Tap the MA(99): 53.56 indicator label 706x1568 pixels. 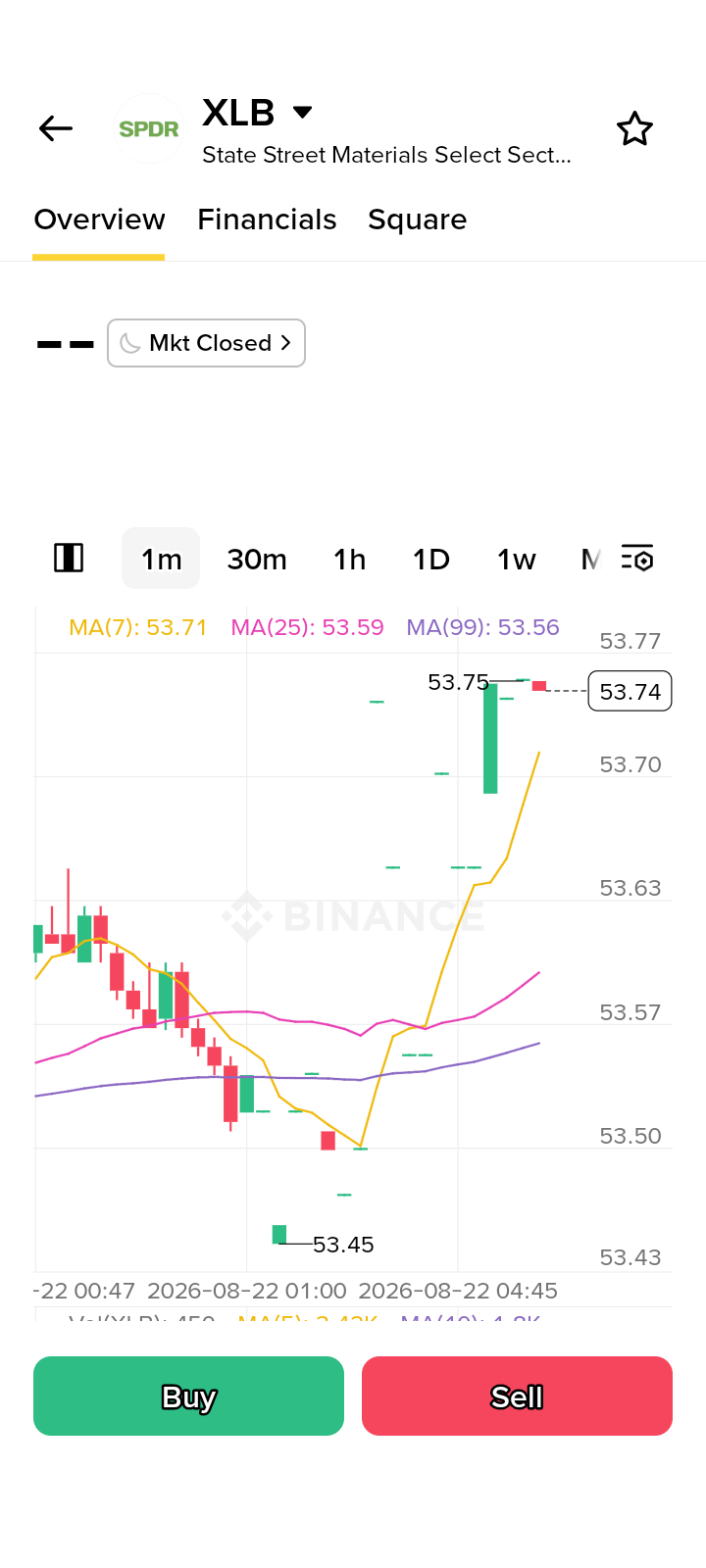click(x=482, y=627)
